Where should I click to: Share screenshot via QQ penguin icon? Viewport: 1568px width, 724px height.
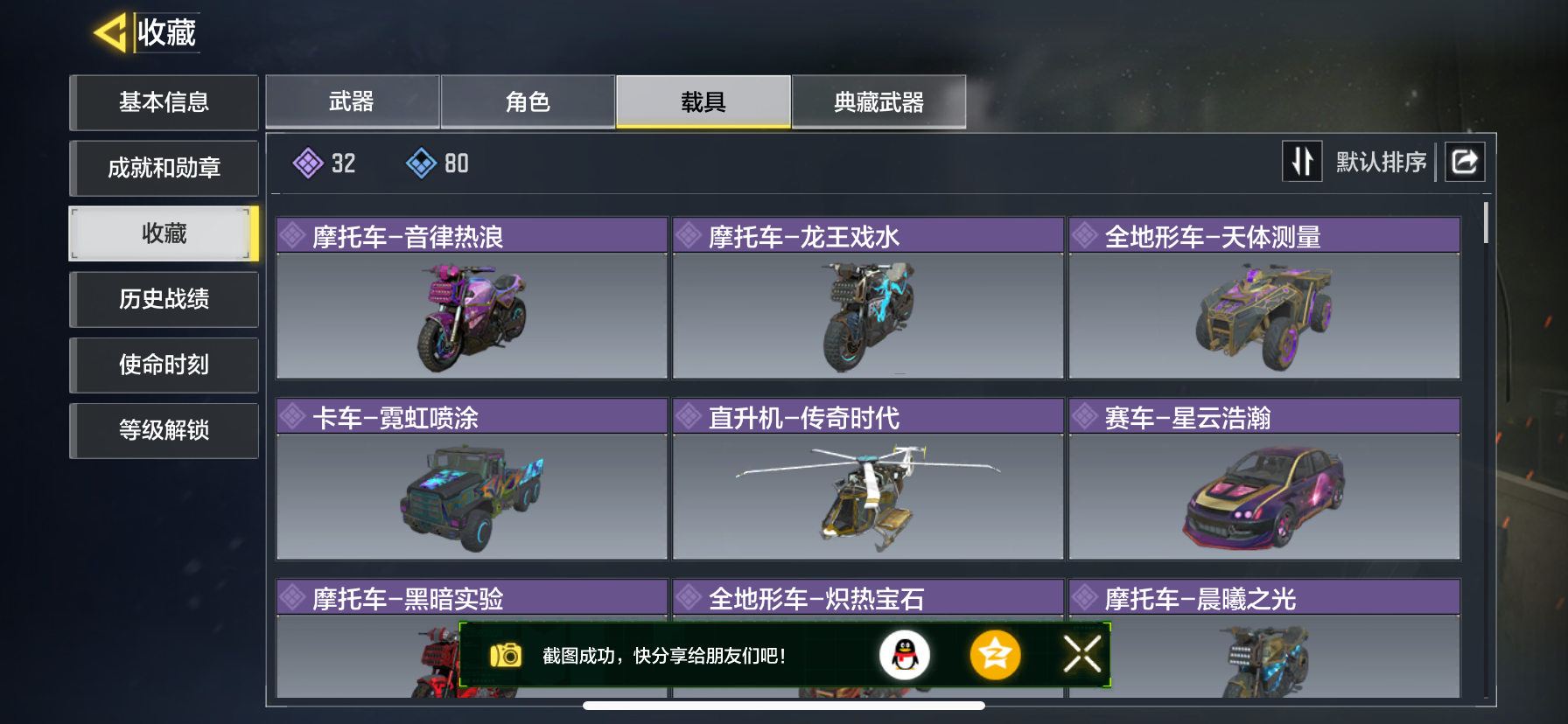pyautogui.click(x=905, y=655)
